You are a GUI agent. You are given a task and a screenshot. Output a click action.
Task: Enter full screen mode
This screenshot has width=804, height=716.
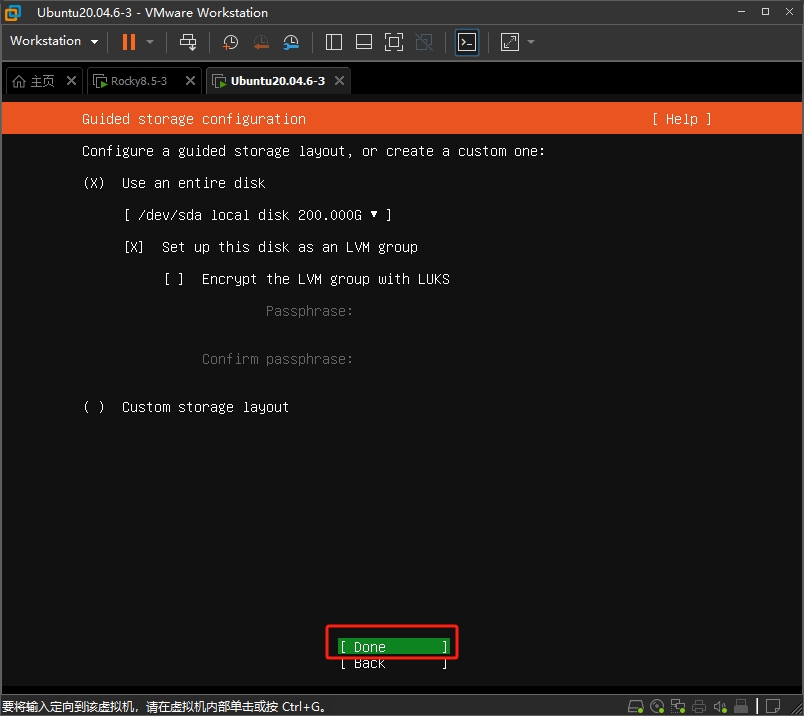[394, 42]
